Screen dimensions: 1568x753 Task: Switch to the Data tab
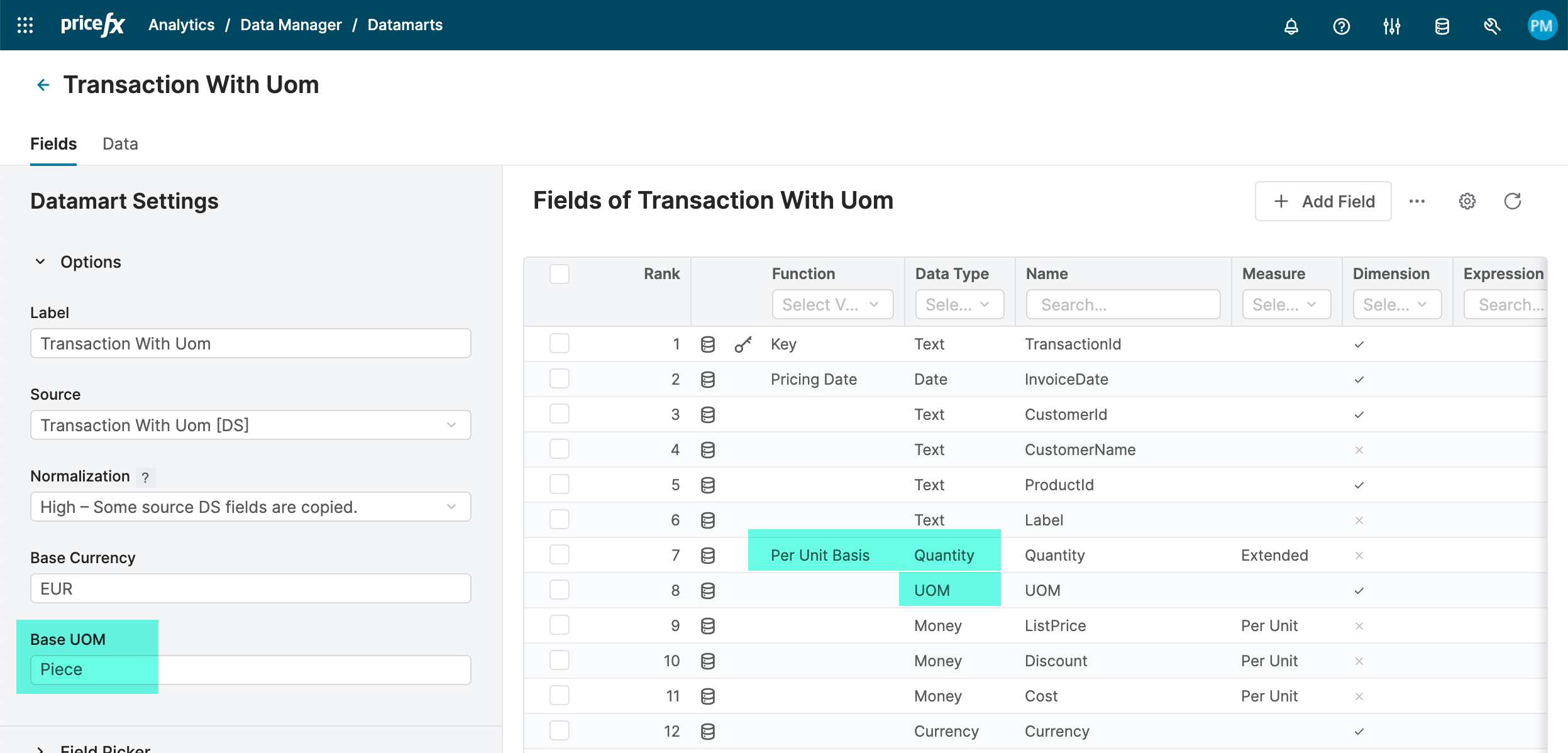[120, 144]
